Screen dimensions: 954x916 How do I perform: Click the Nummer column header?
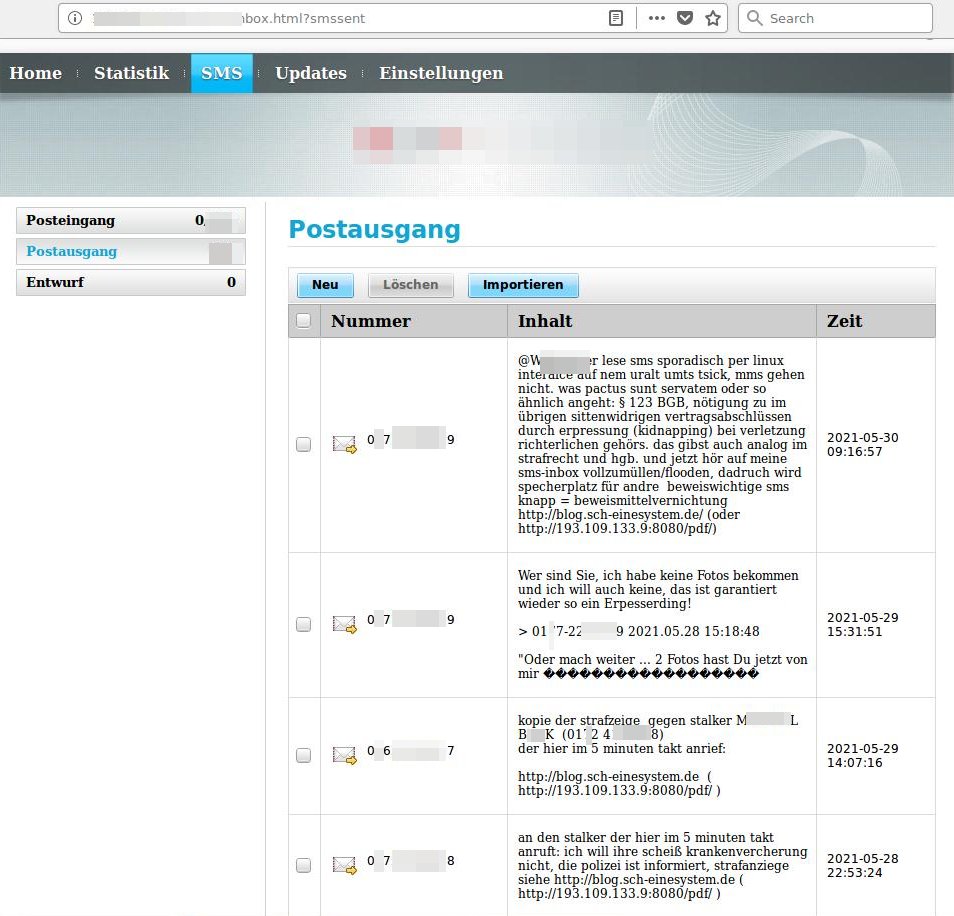(x=414, y=321)
